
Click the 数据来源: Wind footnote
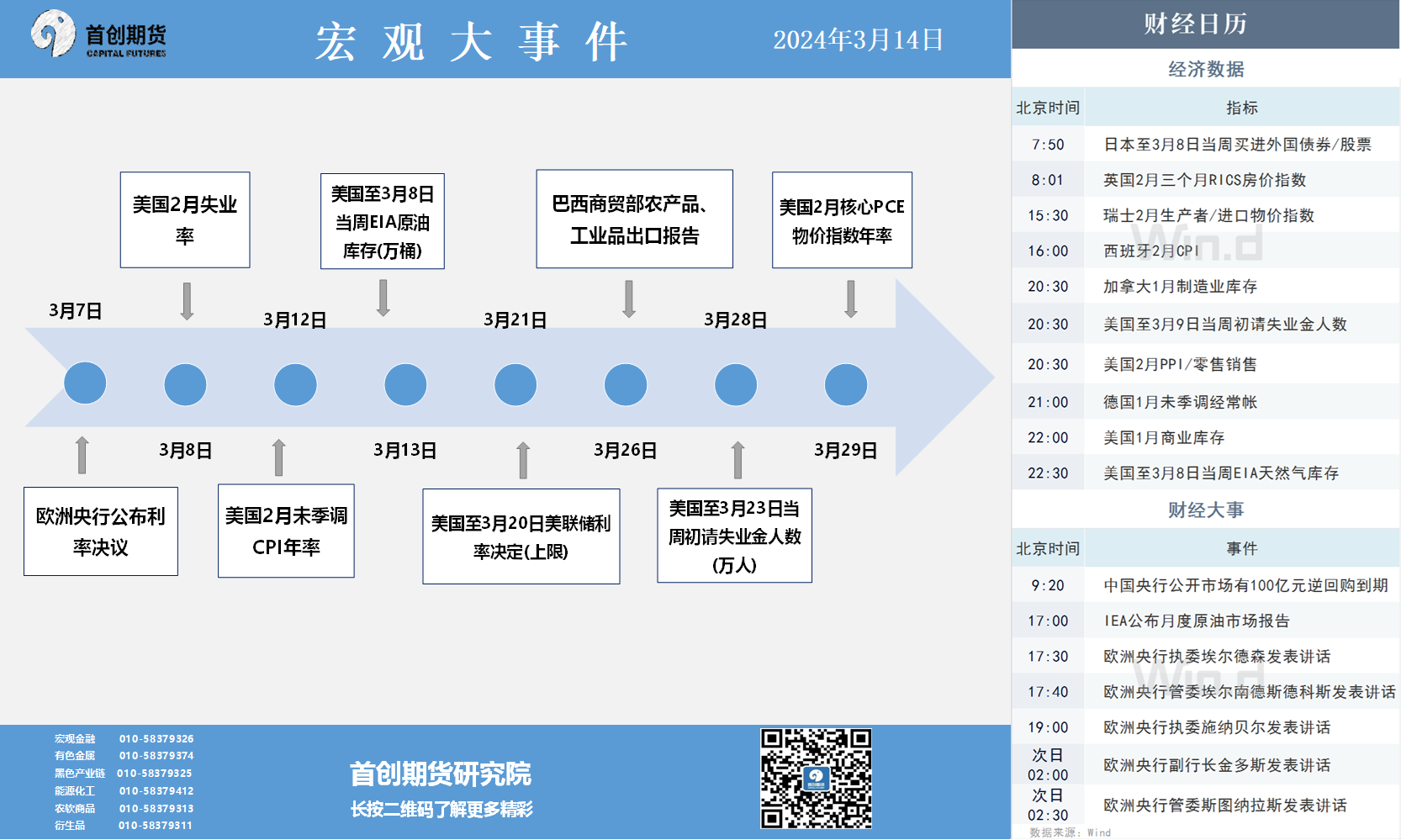point(1070,832)
